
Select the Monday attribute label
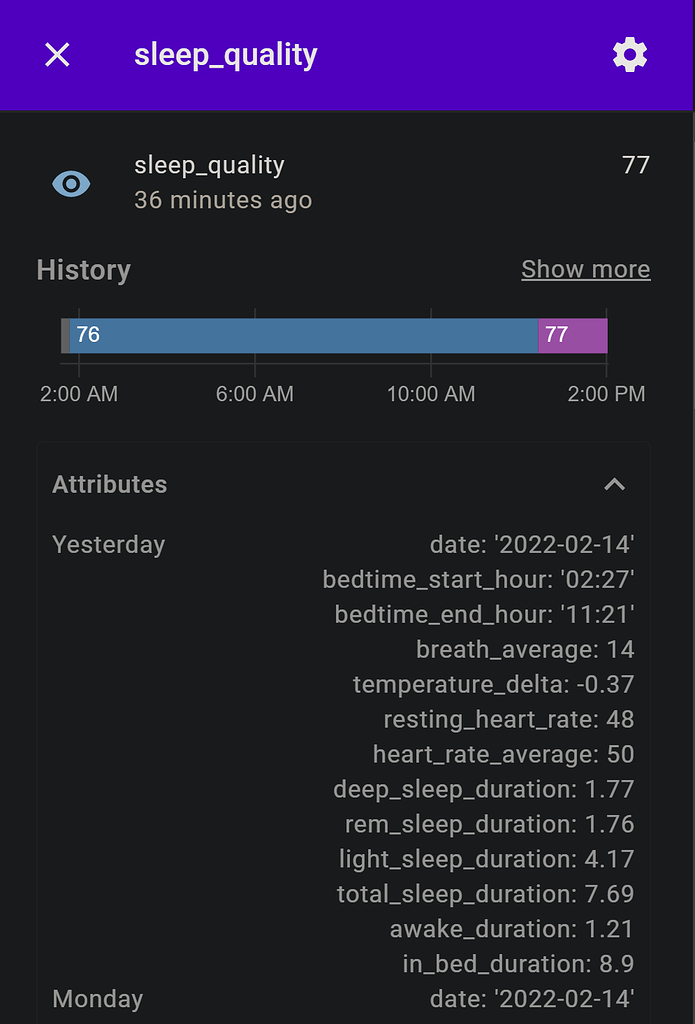(x=98, y=999)
